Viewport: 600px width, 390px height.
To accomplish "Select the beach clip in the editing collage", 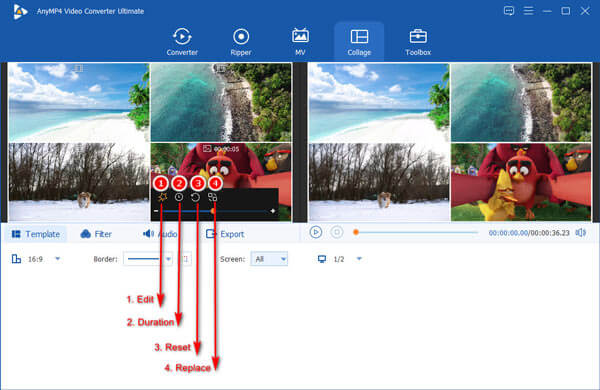I will pos(78,102).
